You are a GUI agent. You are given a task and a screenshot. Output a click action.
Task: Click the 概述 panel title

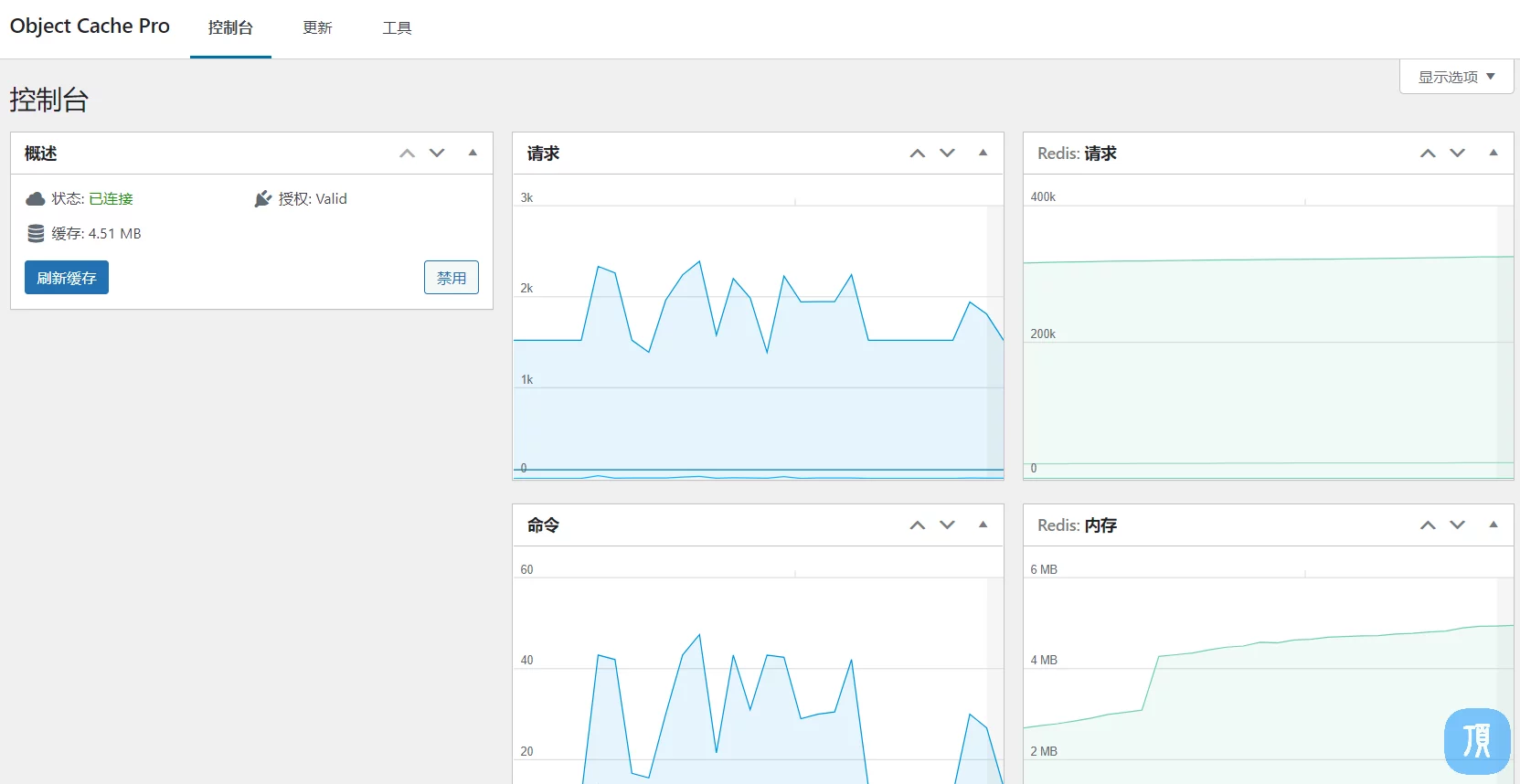[41, 154]
